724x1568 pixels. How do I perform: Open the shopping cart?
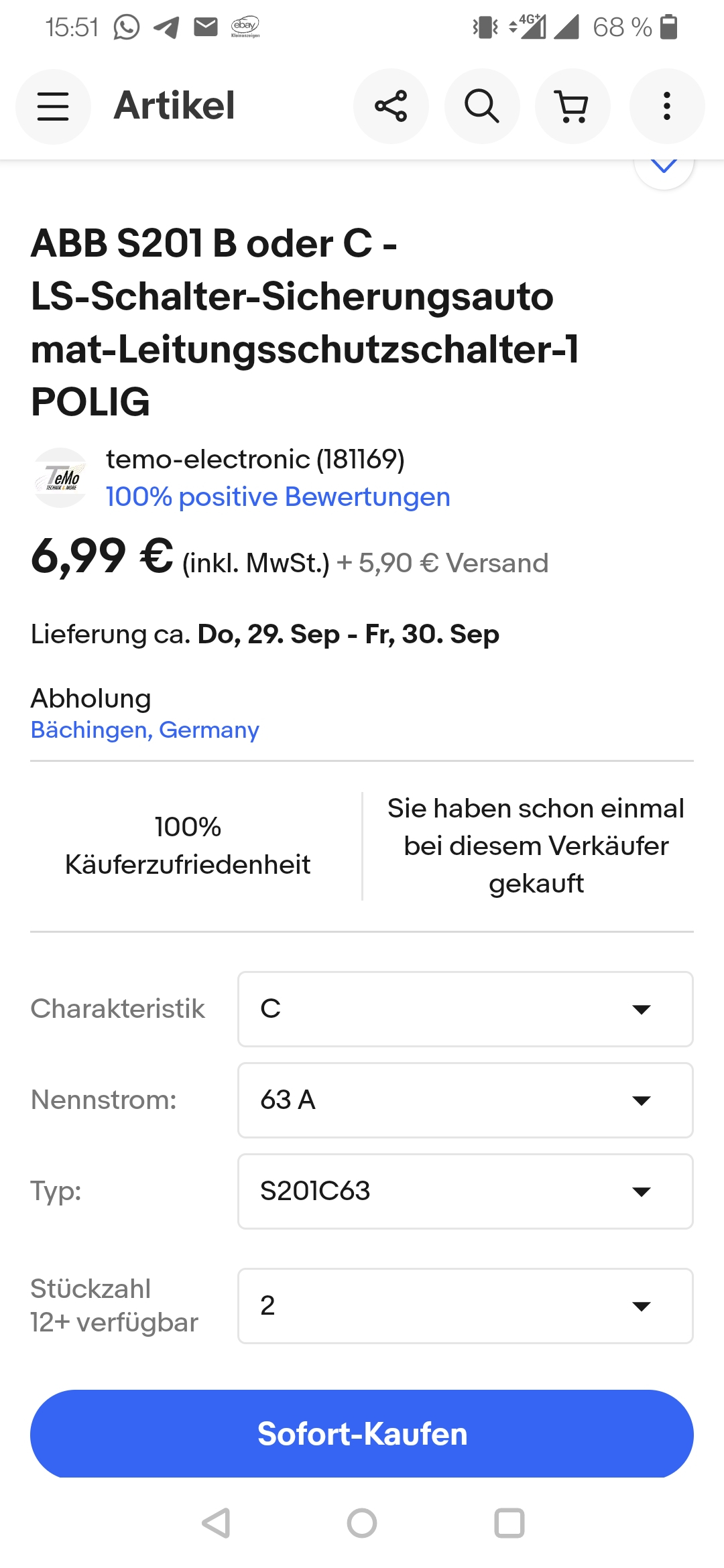(x=572, y=106)
